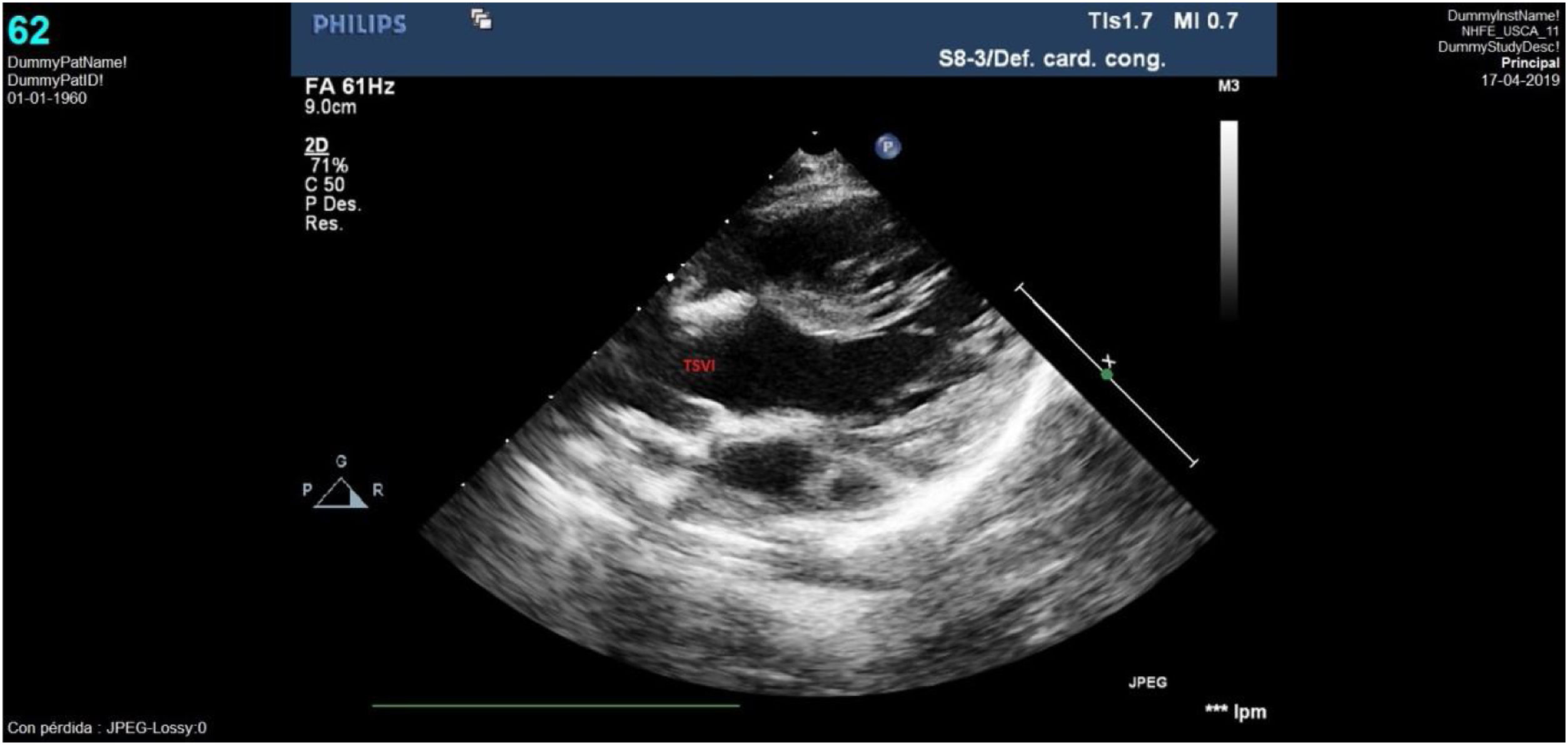Click the frame number 62
This screenshot has height=745, width=1568.
pyautogui.click(x=29, y=30)
